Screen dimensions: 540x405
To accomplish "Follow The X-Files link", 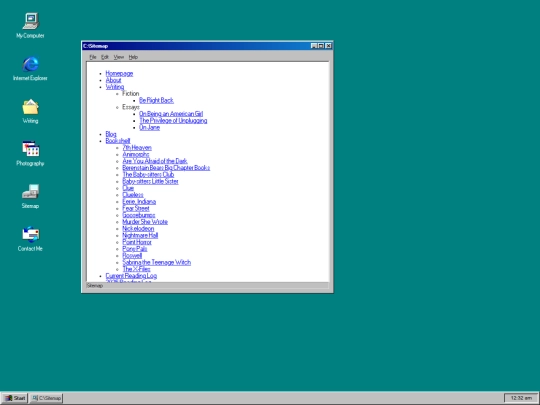I will (x=136, y=269).
